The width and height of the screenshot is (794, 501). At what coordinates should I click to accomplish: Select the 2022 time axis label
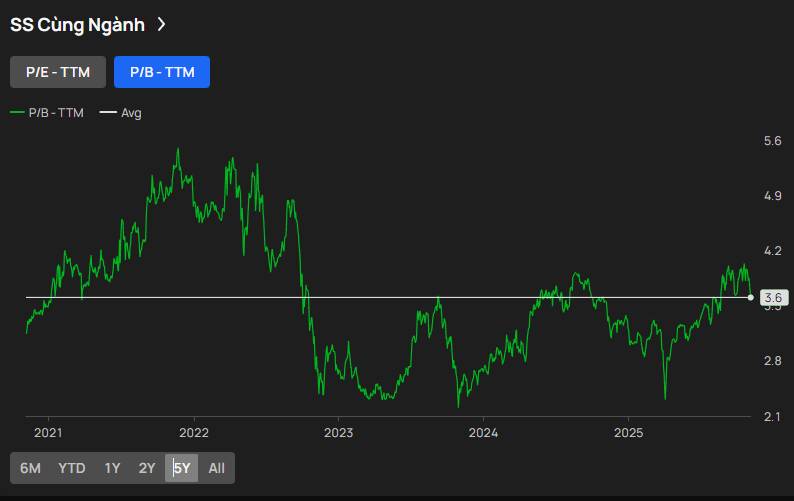coord(193,433)
